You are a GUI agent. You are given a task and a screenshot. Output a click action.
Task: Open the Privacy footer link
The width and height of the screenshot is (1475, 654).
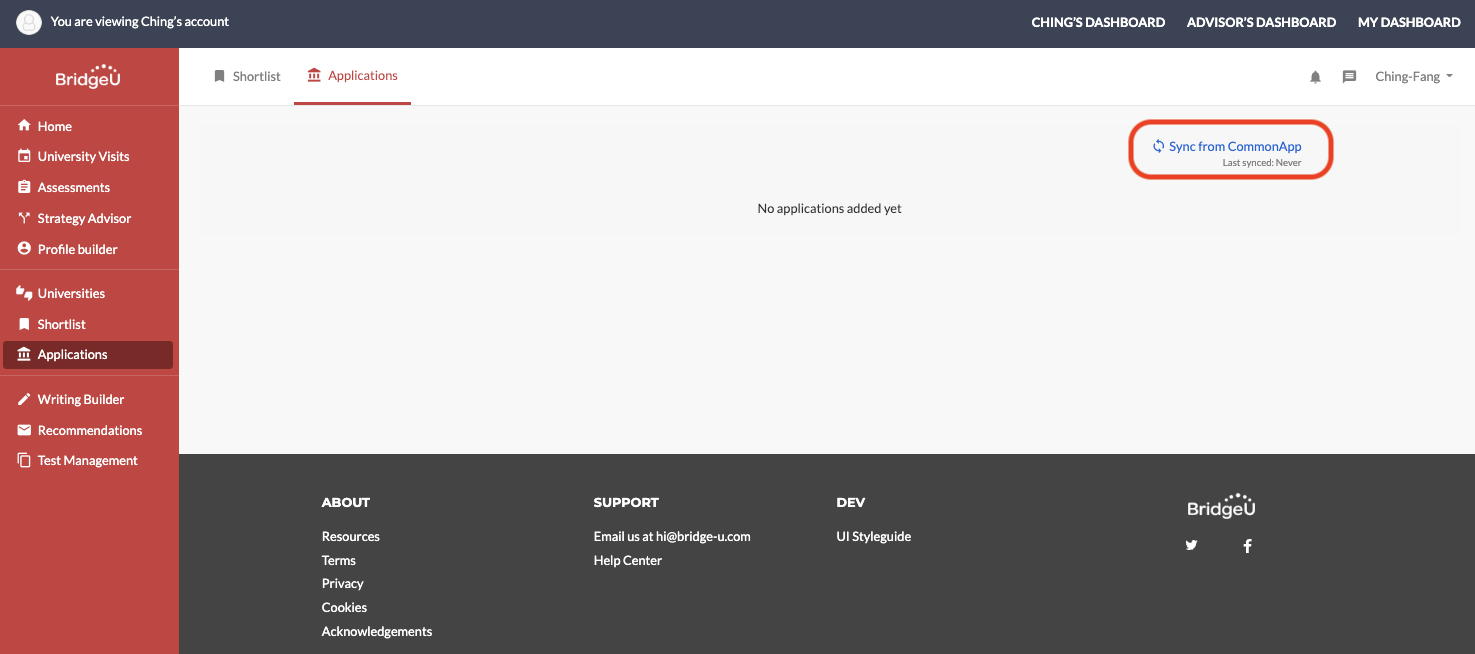tap(342, 583)
